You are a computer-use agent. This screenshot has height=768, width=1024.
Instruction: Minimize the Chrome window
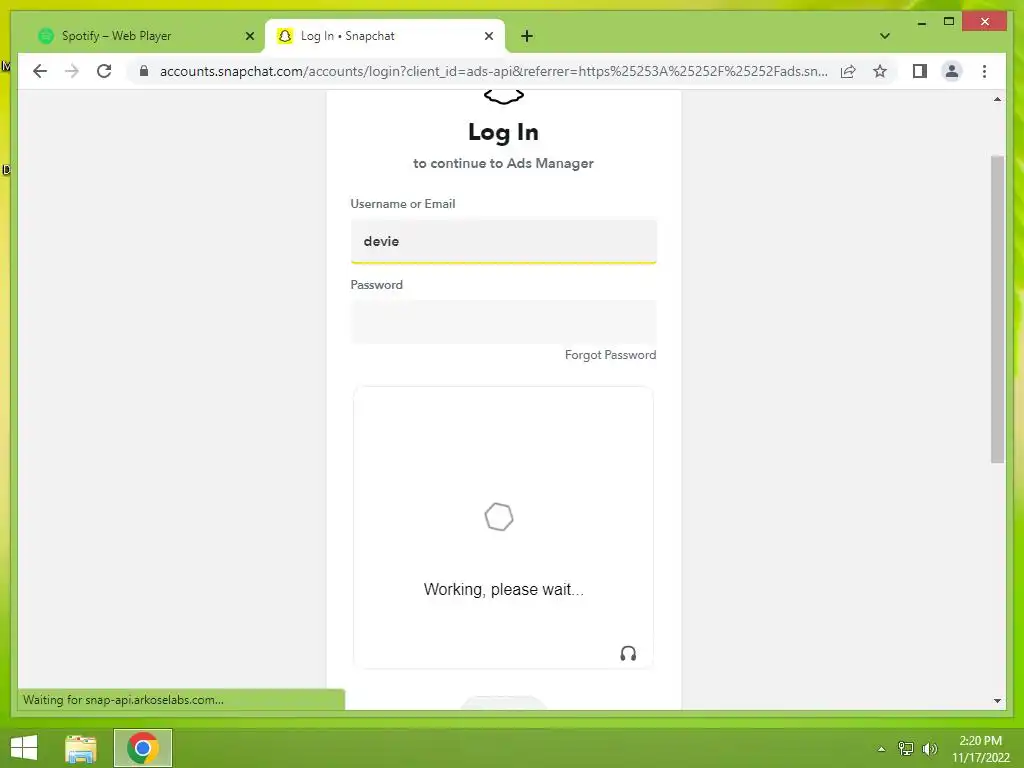[x=921, y=22]
